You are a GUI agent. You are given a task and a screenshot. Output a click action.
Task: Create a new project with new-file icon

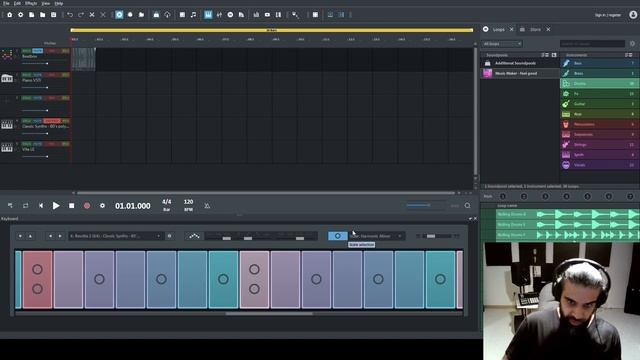coord(31,15)
